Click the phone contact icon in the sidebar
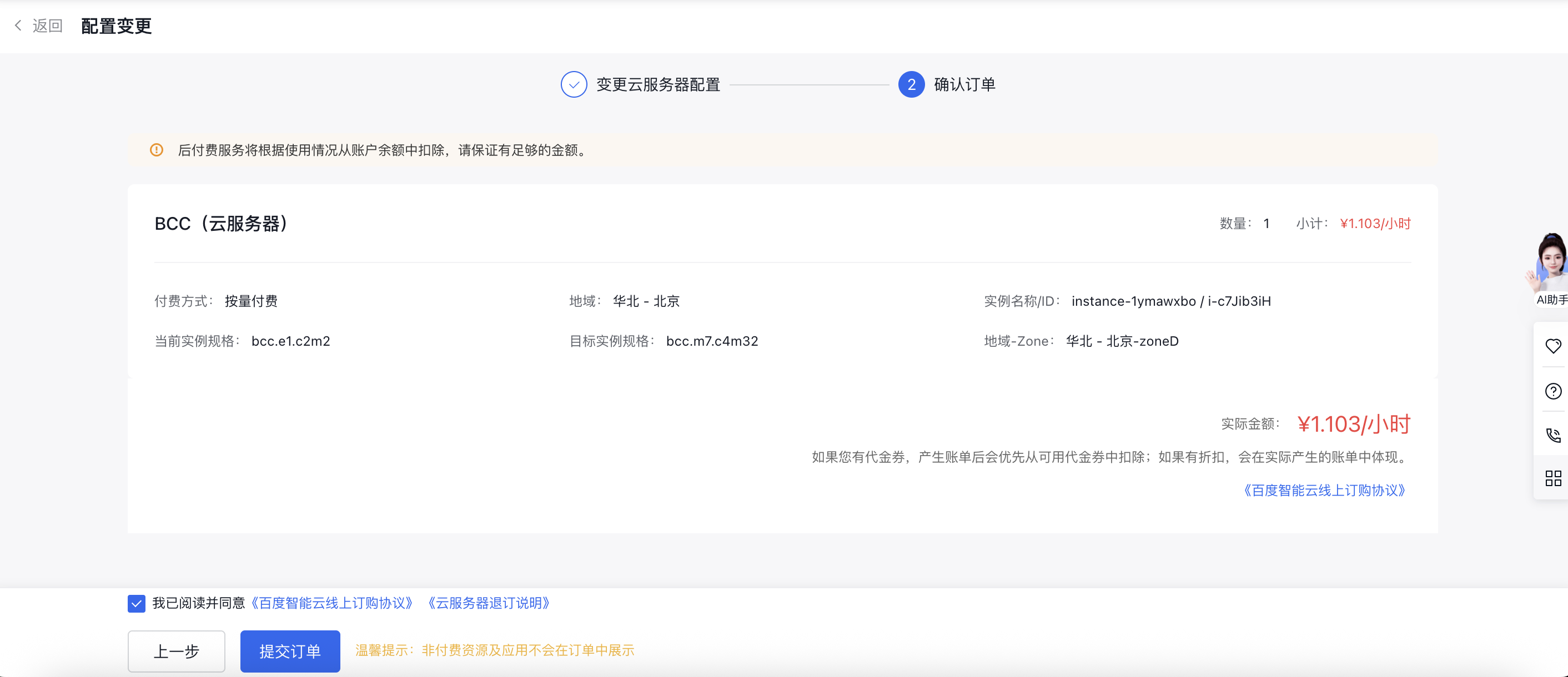 [x=1554, y=436]
